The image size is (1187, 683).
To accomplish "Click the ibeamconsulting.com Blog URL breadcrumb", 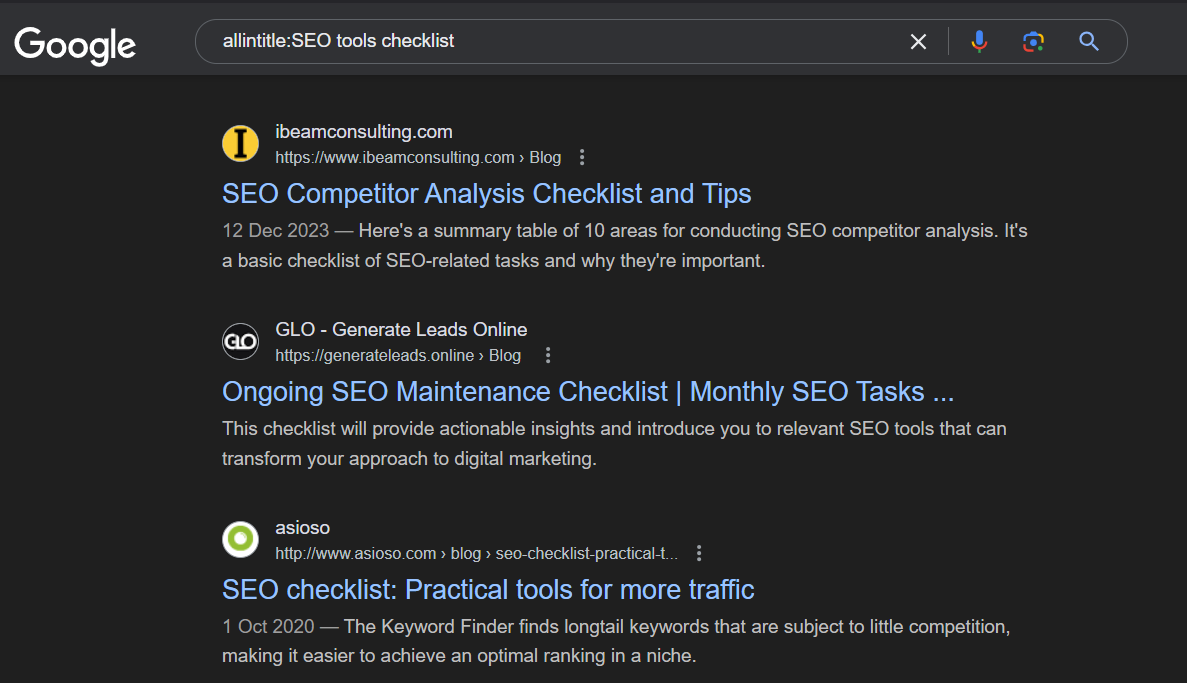I will 418,157.
